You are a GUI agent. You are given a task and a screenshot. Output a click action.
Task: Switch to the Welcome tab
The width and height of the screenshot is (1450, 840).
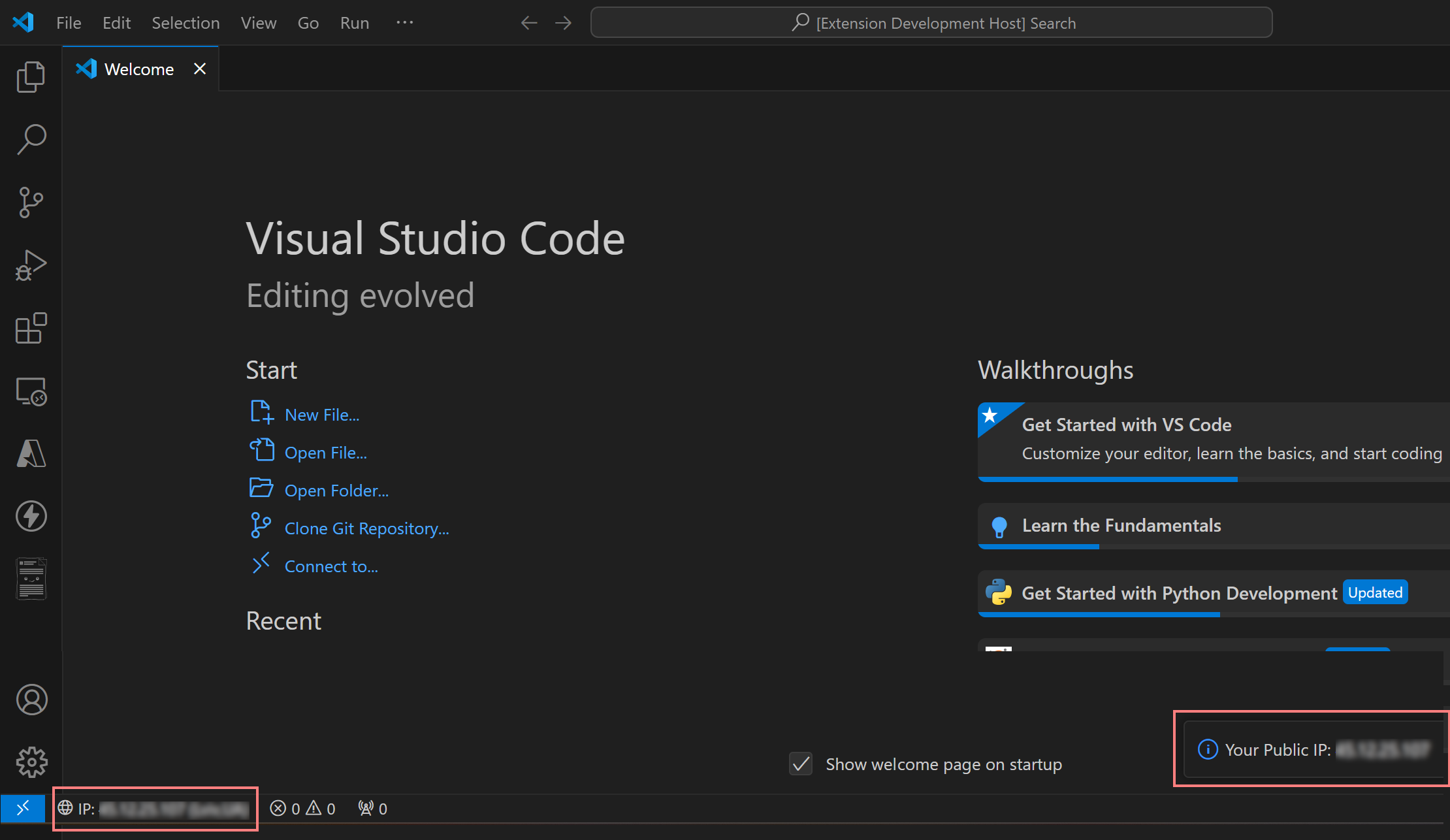pyautogui.click(x=138, y=69)
